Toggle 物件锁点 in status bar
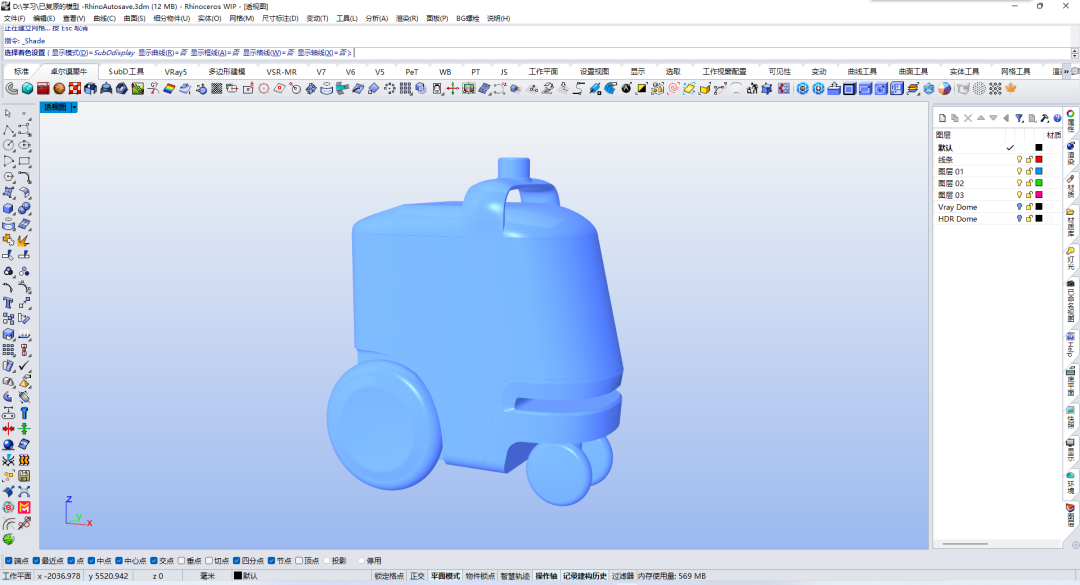 point(480,576)
